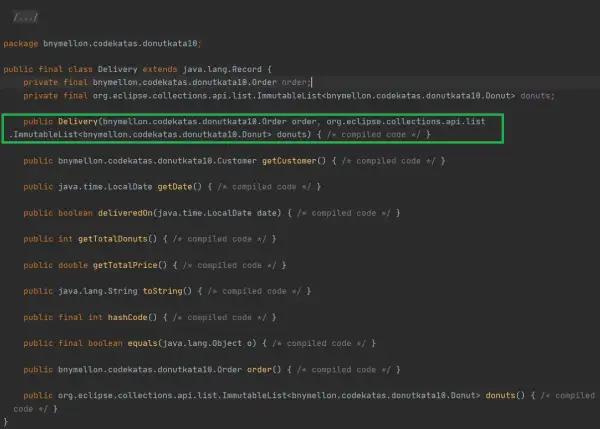
Task: Click 'java.time.LocalDate' return type of getDate
Action: 105,187
